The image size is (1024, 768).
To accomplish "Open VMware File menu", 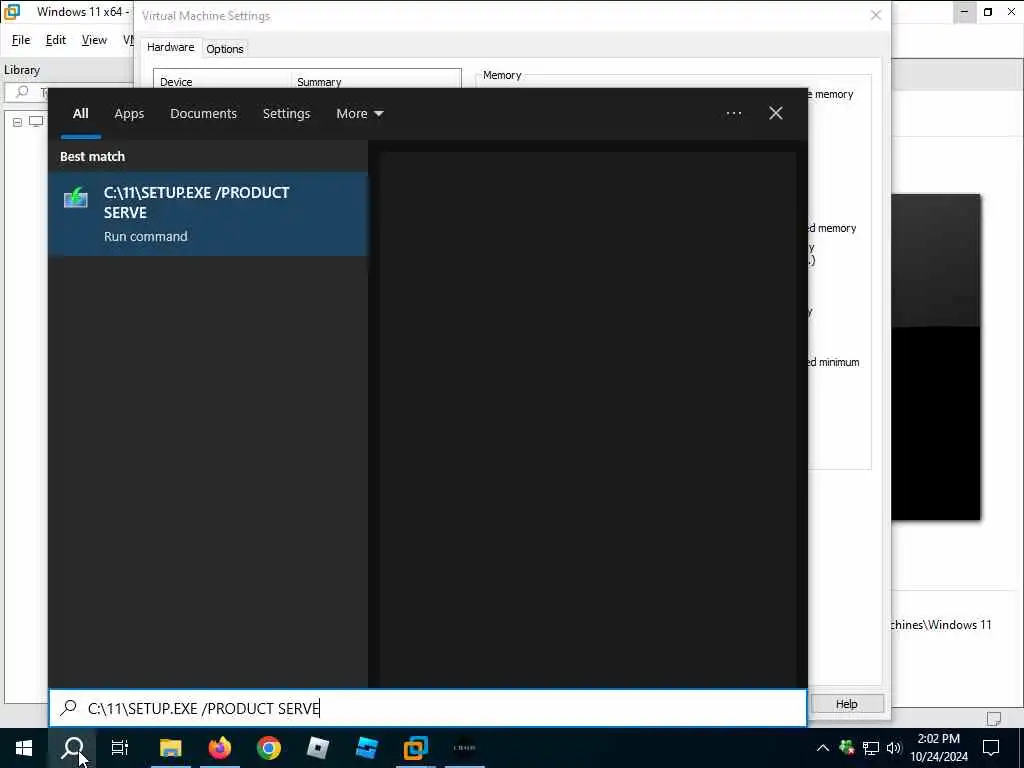I will click(21, 40).
